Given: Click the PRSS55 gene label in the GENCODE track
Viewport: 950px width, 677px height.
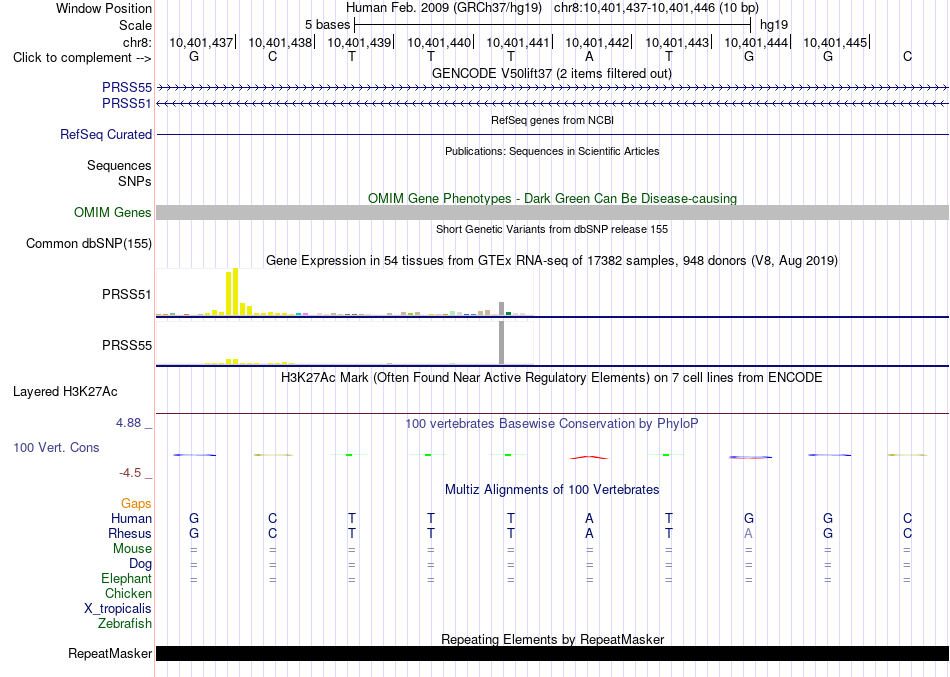Looking at the screenshot, I should click(x=127, y=88).
